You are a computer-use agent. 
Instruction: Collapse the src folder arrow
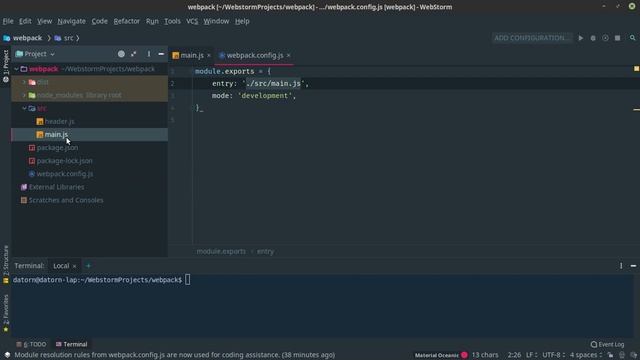tap(24, 108)
